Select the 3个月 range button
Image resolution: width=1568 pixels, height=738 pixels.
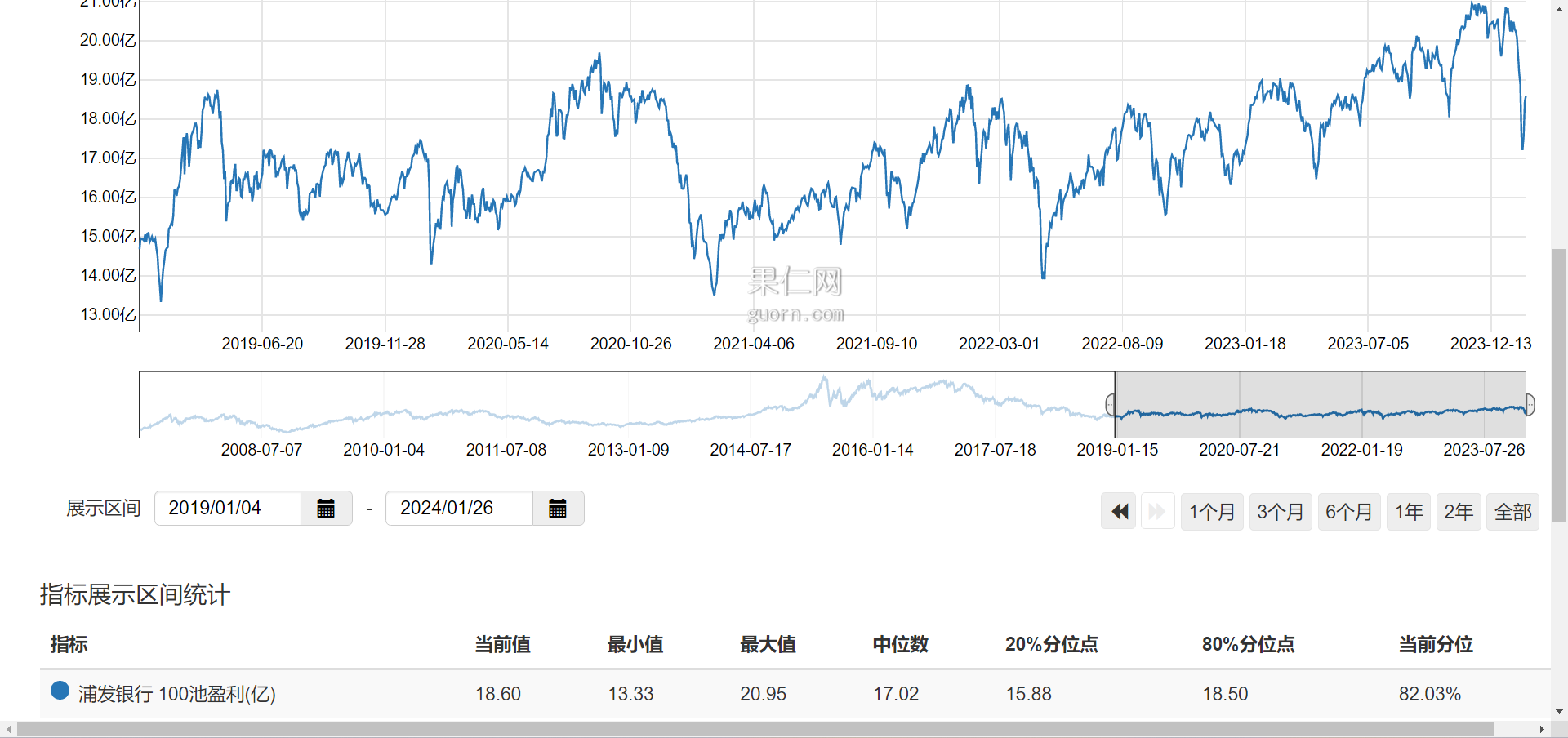tap(1281, 512)
